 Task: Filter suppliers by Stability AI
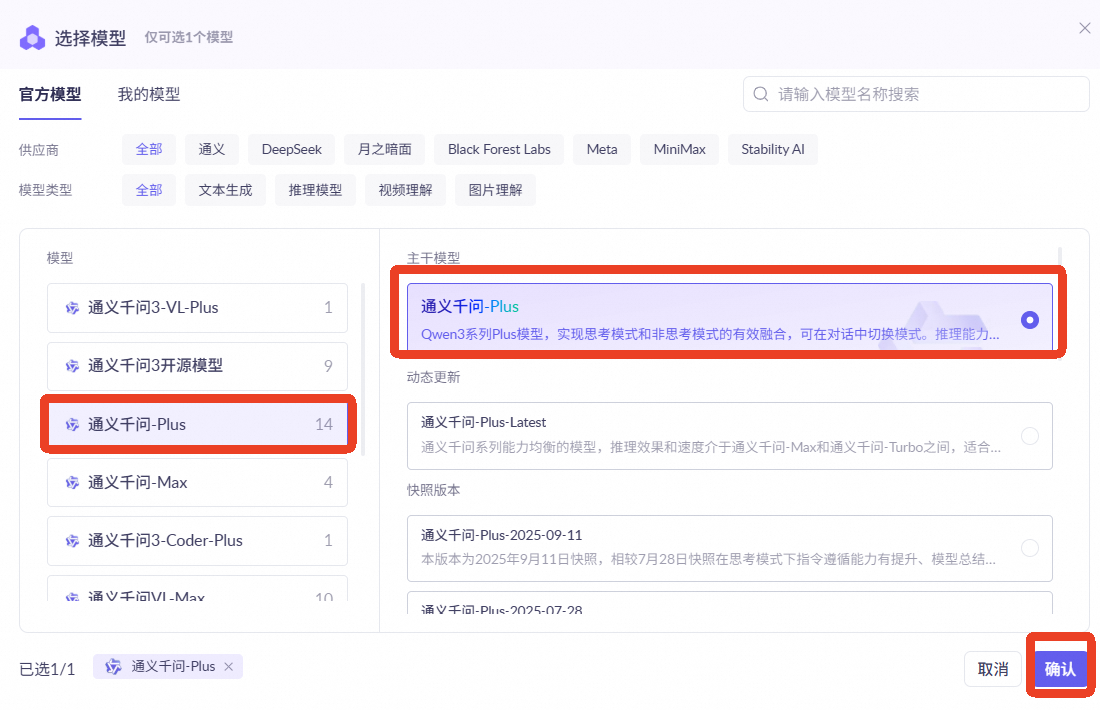pyautogui.click(x=773, y=149)
